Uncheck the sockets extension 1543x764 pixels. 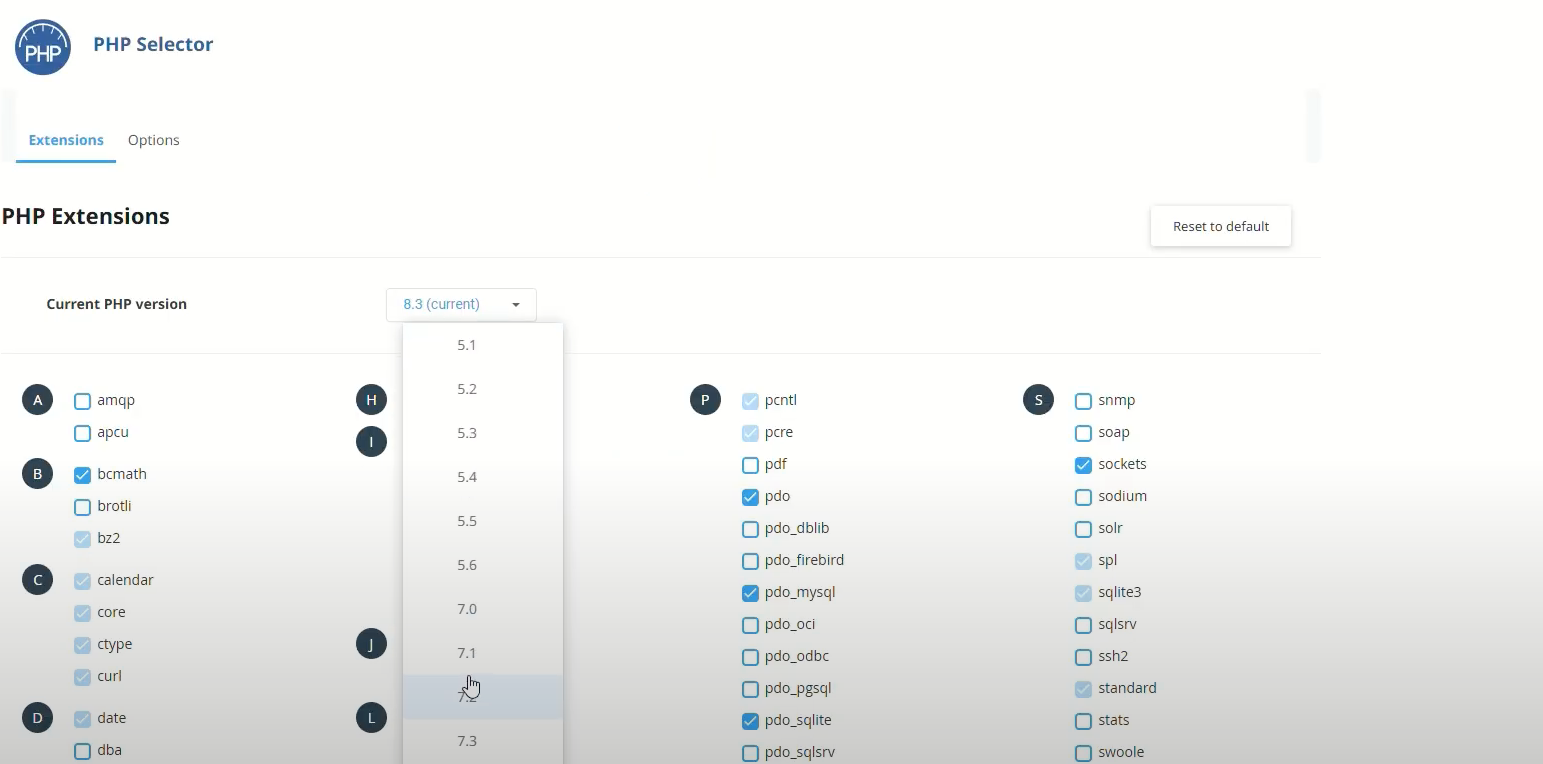click(1083, 465)
